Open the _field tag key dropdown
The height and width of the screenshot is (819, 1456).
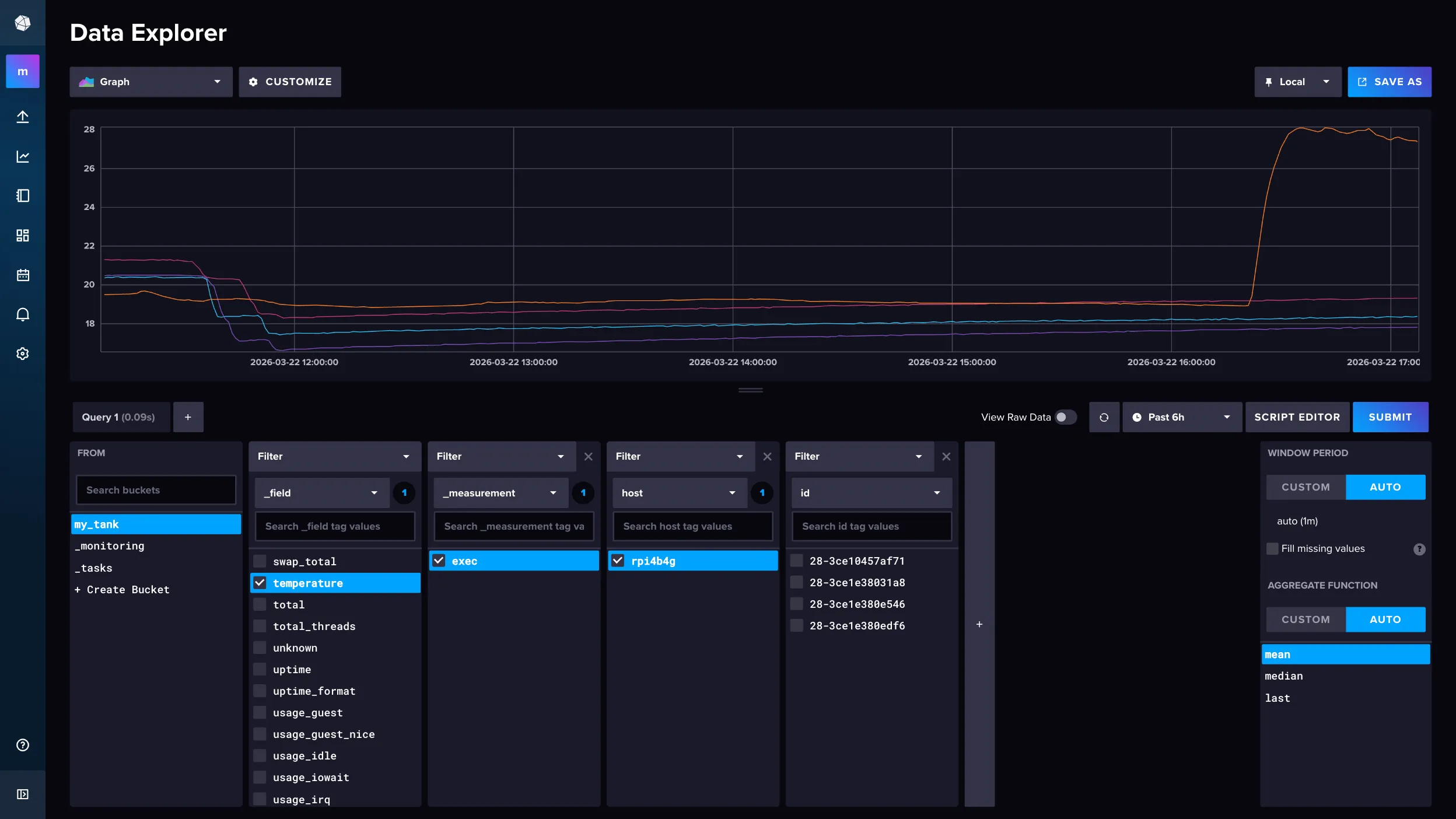[322, 493]
